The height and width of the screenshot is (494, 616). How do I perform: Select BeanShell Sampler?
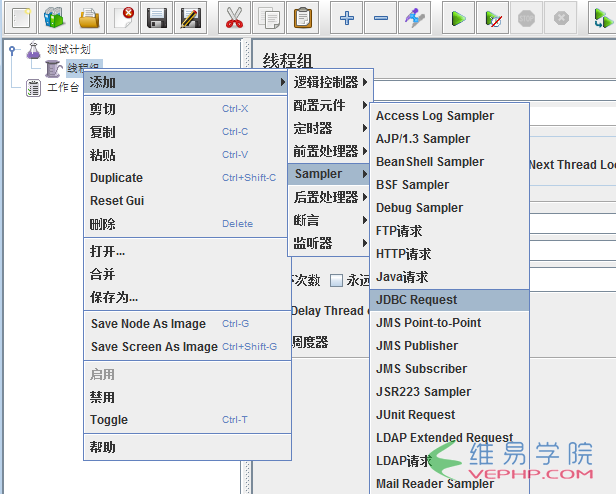point(449,162)
